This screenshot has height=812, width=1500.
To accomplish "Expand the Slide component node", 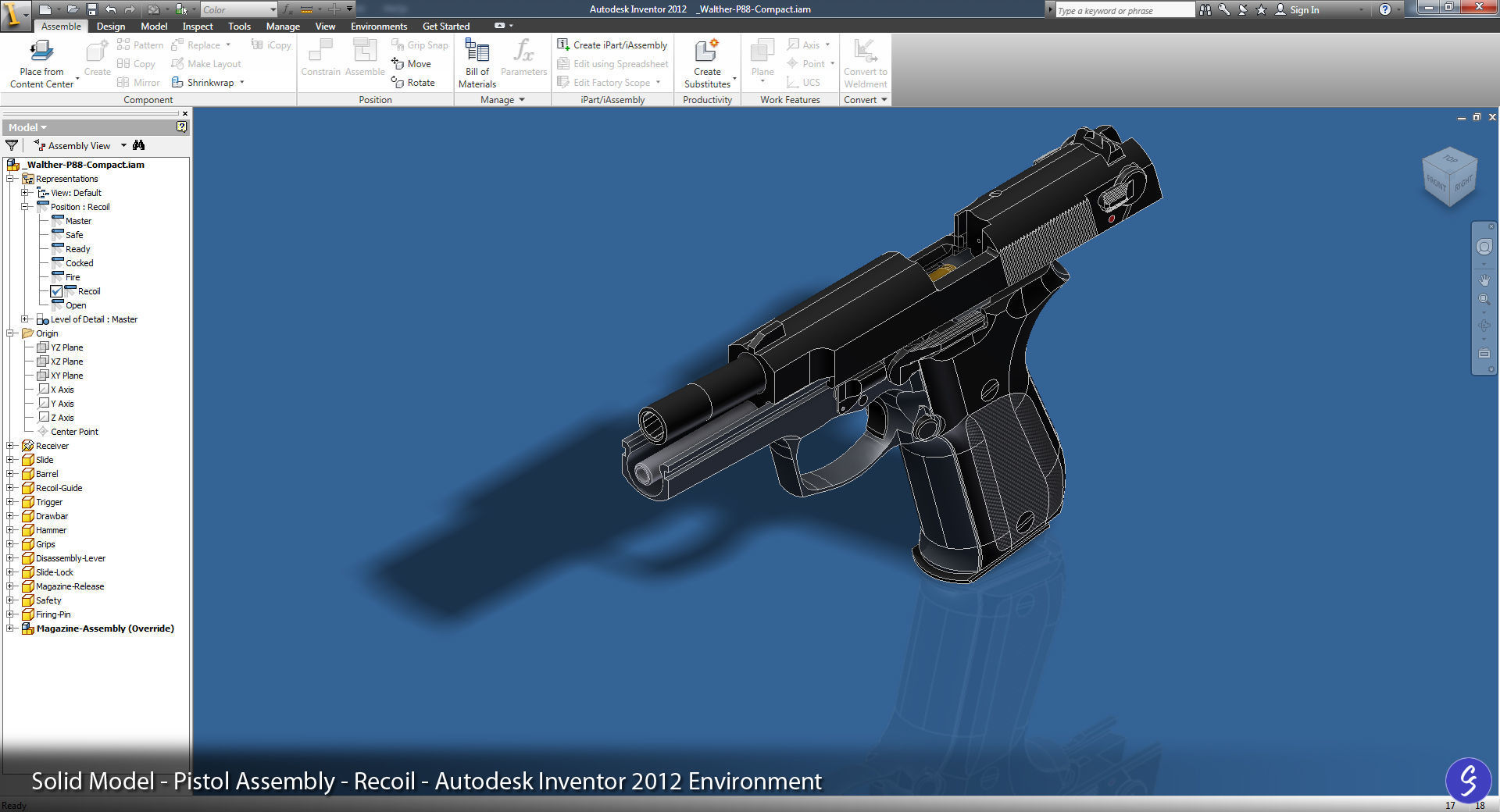I will (x=10, y=460).
